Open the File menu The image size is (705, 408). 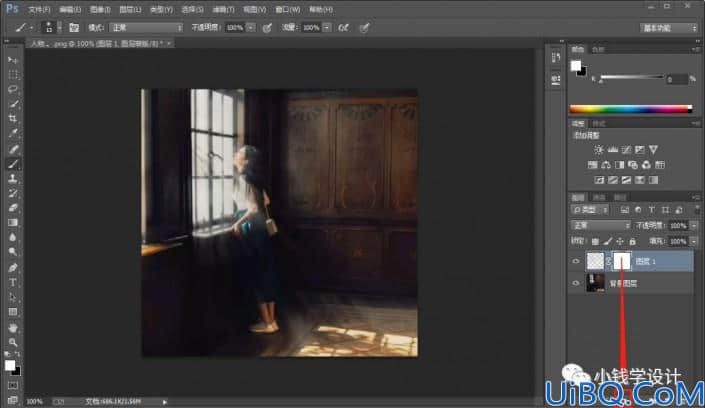(x=39, y=9)
